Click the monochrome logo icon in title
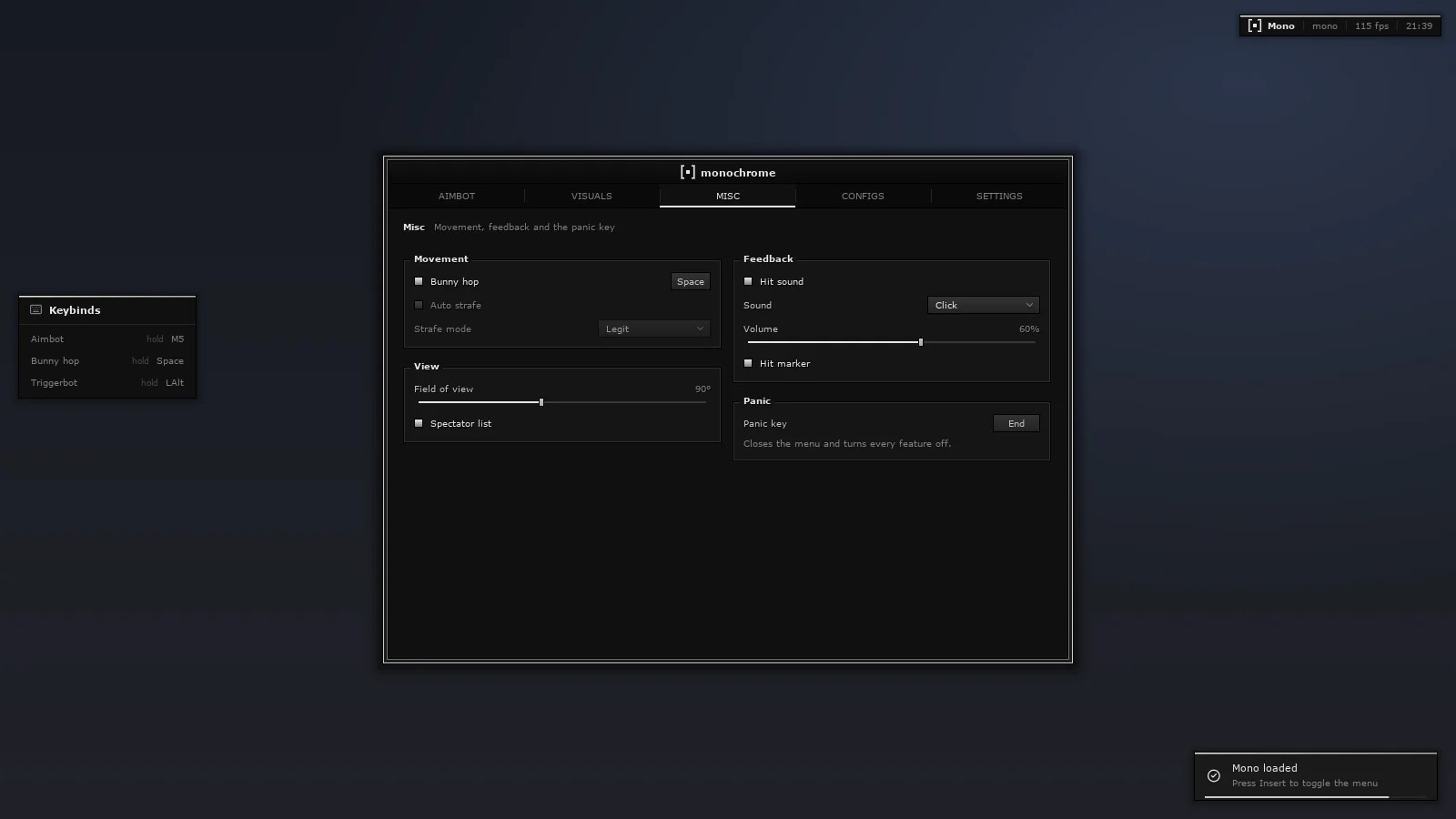The image size is (1456, 819). (688, 172)
